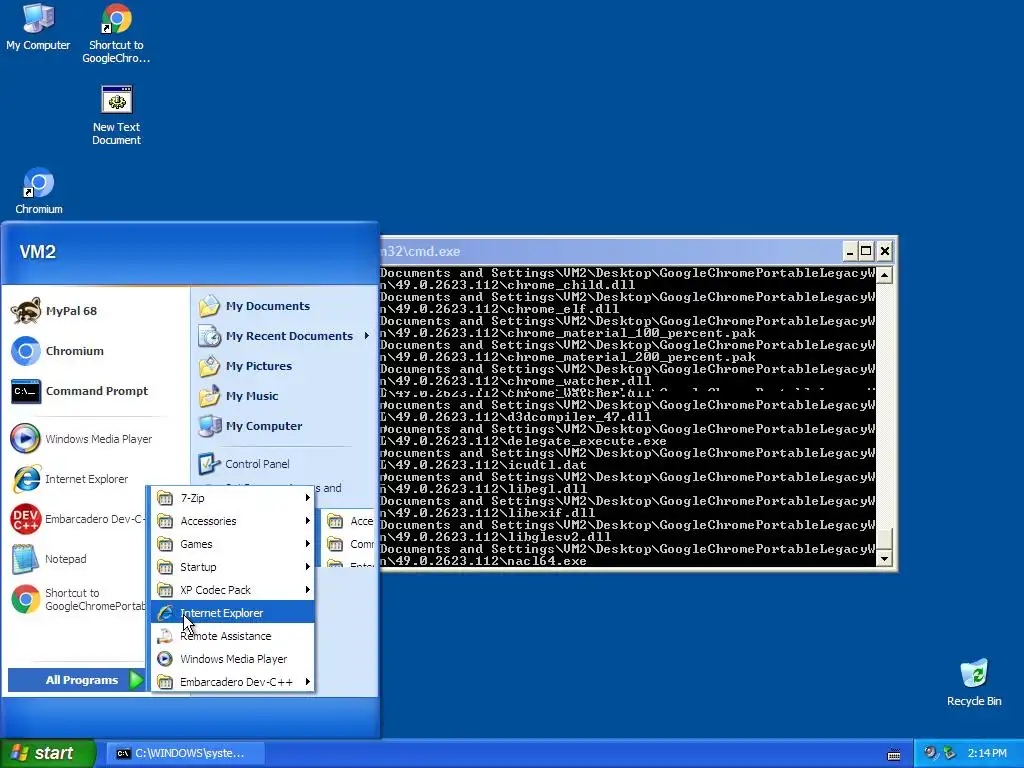Open Shortcut to GoogleChrome desktop icon

click(x=116, y=33)
